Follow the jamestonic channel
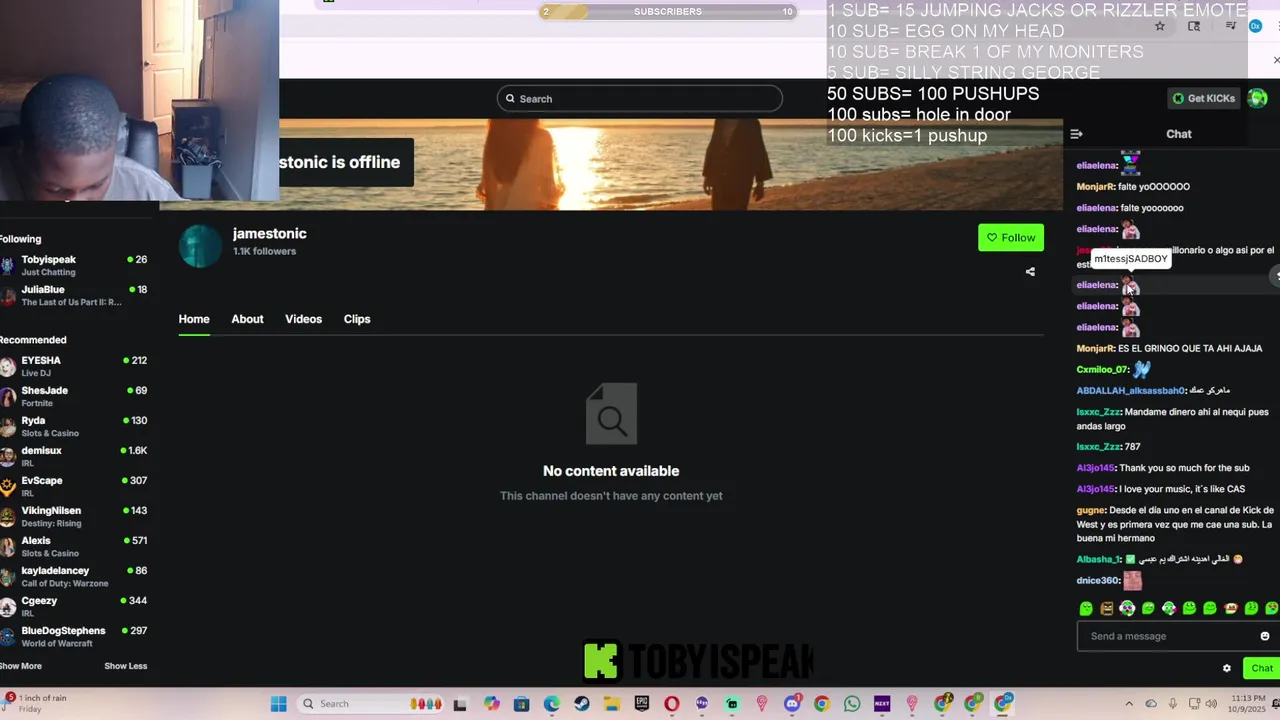Screen dimensions: 1280x720 [1011, 237]
